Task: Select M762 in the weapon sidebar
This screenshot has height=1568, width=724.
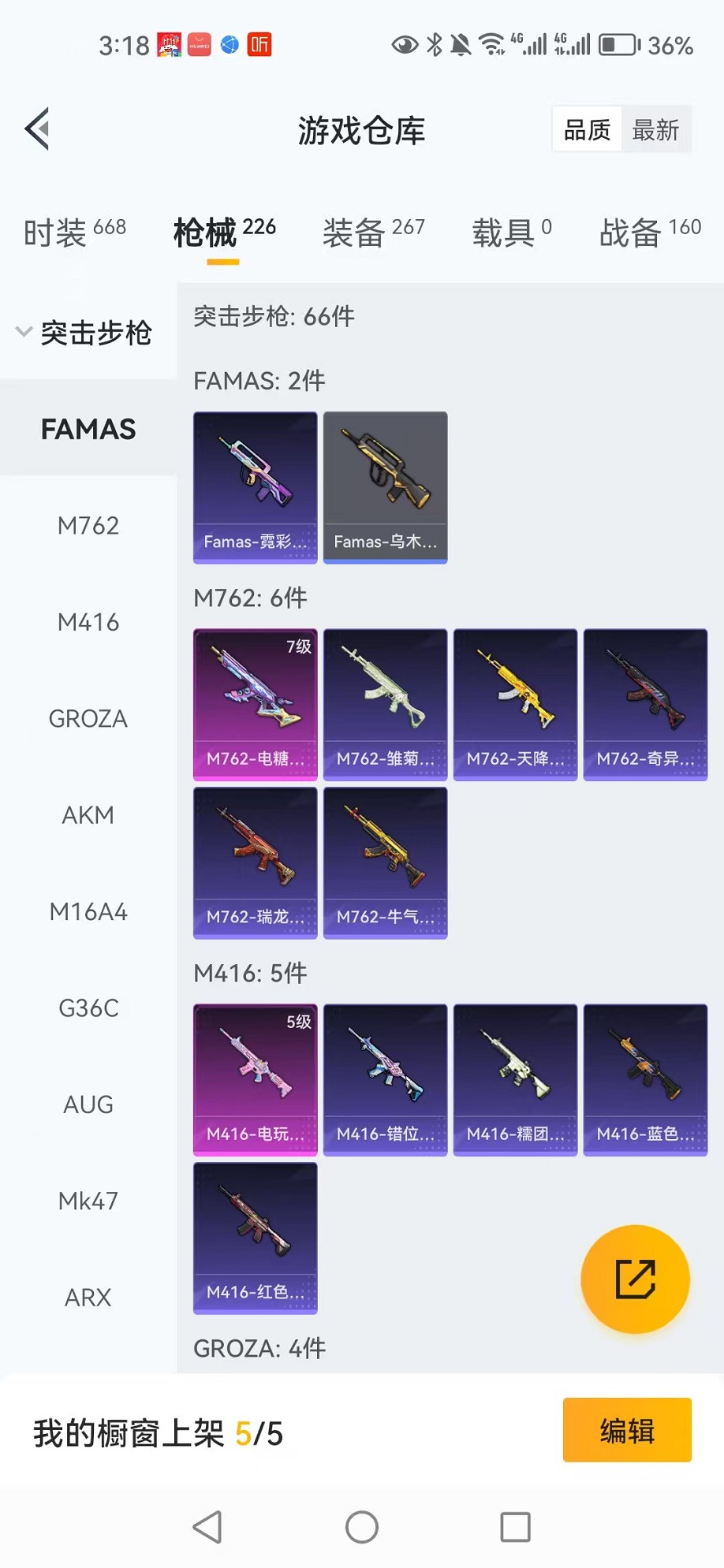Action: [88, 525]
